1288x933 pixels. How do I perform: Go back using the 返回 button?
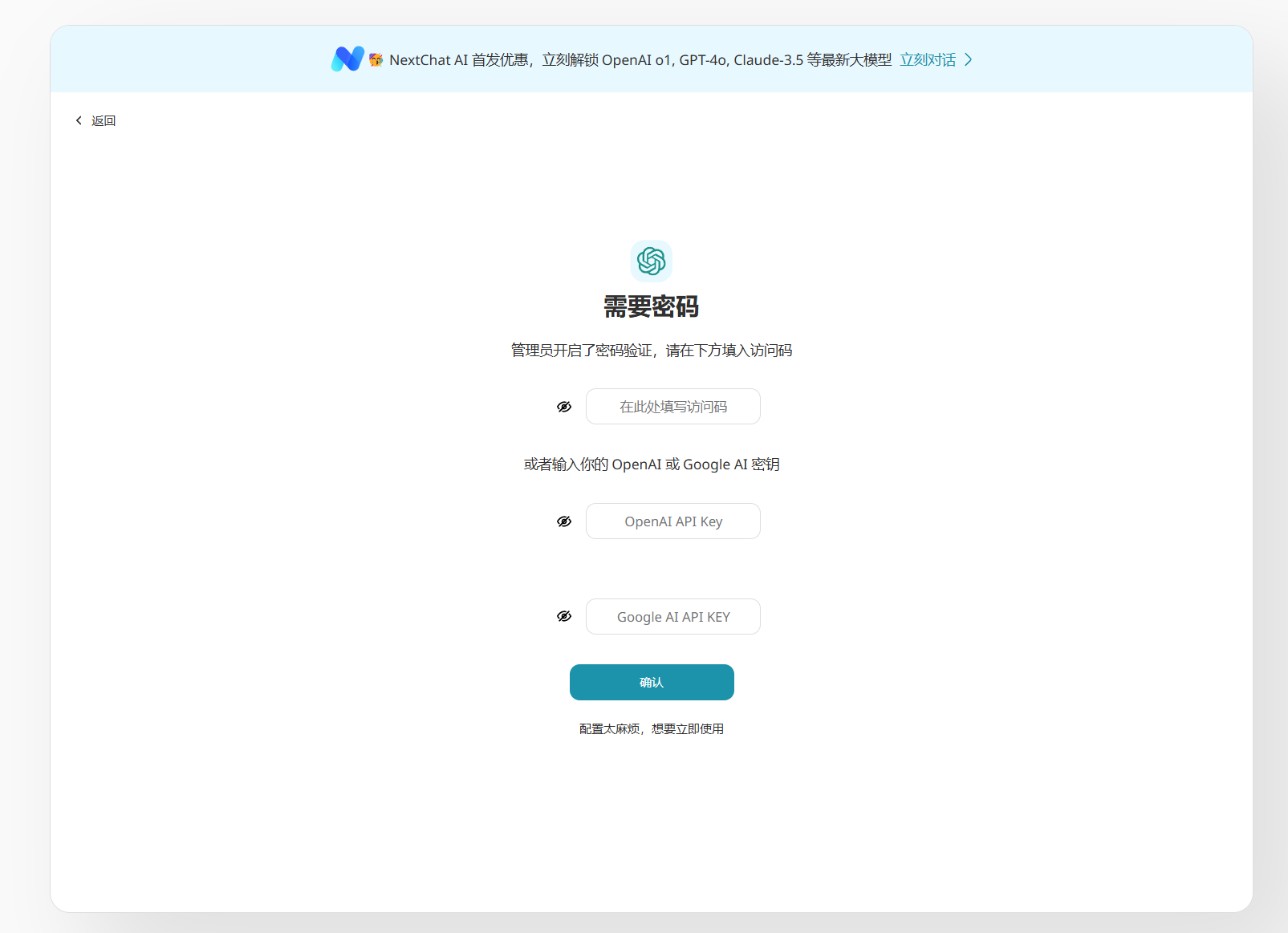(x=95, y=120)
